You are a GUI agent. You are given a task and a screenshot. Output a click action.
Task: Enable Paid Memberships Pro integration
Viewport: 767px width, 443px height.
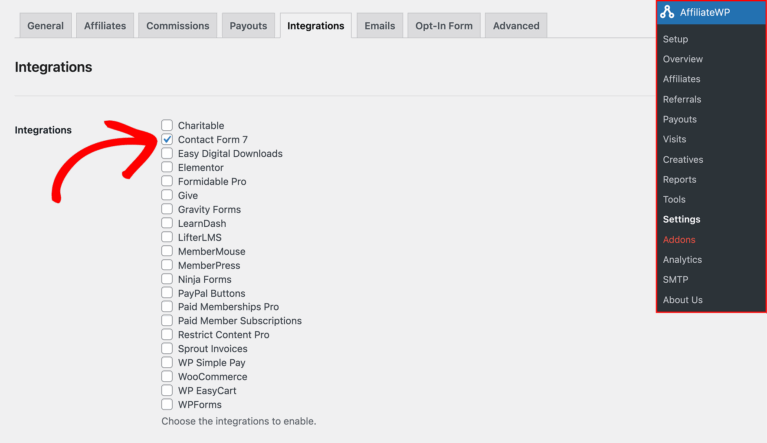(x=167, y=307)
